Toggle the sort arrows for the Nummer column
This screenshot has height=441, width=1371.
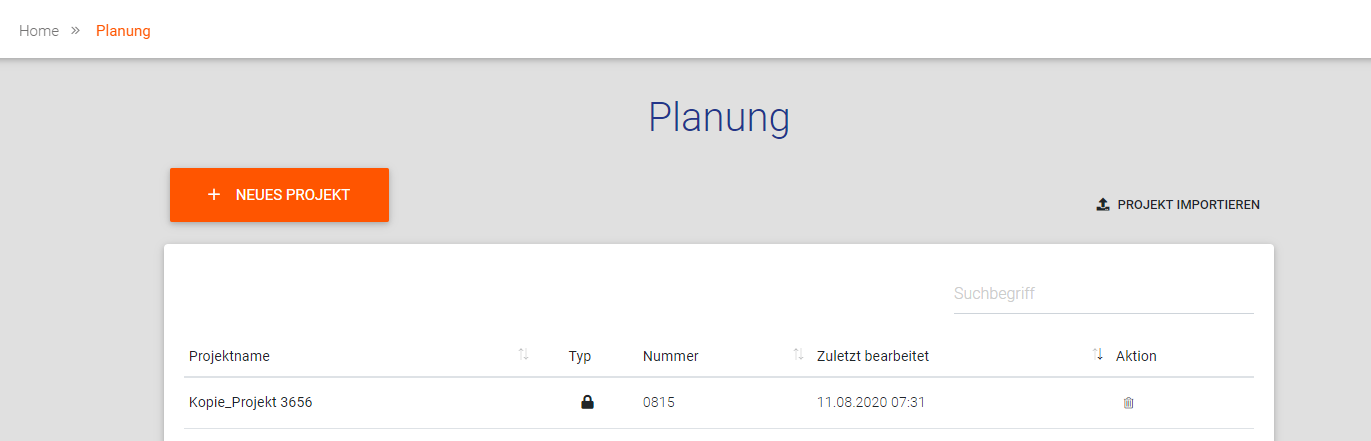point(798,355)
